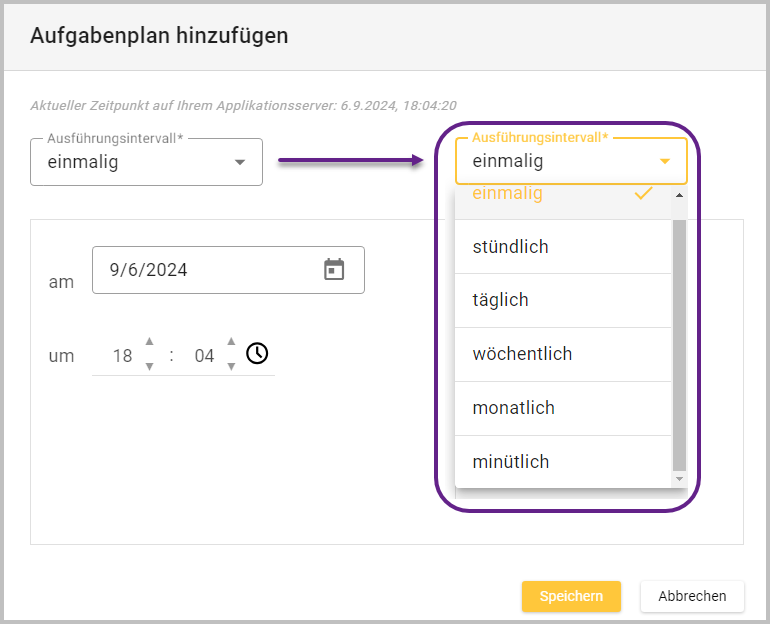Click the Speichern button
770x624 pixels.
pyautogui.click(x=571, y=596)
